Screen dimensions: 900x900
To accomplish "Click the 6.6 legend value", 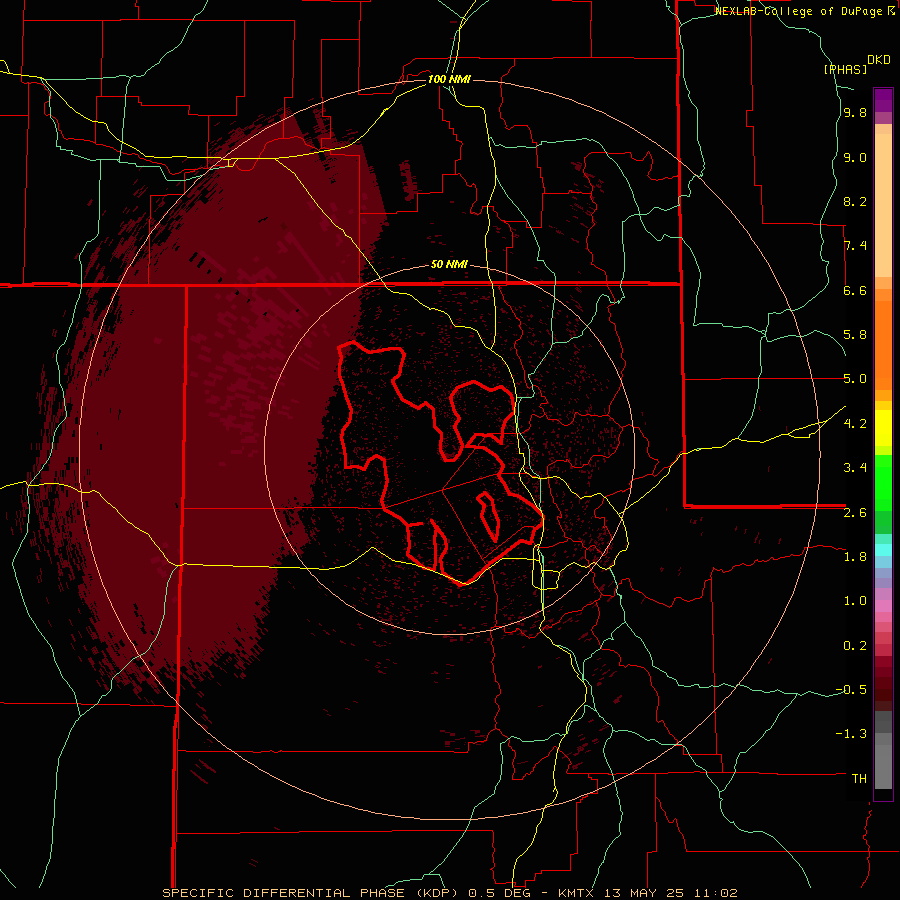I will [855, 290].
